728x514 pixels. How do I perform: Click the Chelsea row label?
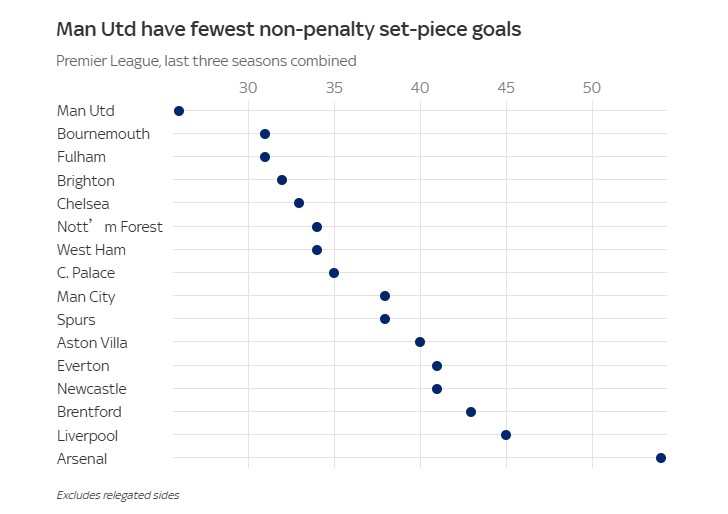tap(83, 203)
